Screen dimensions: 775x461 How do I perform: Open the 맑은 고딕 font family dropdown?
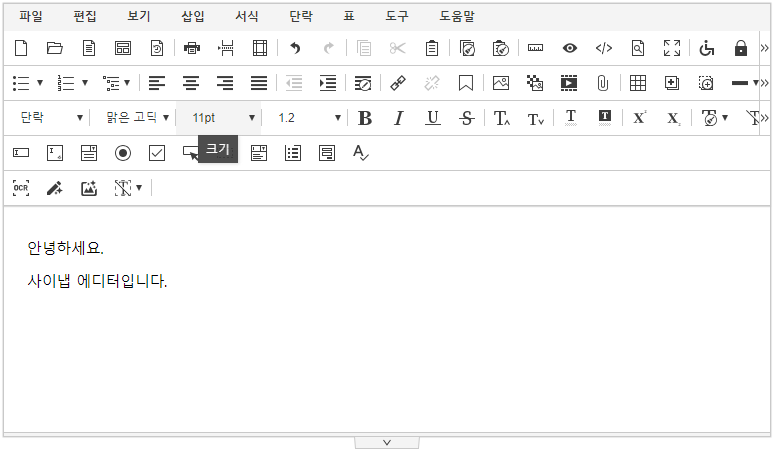137,118
